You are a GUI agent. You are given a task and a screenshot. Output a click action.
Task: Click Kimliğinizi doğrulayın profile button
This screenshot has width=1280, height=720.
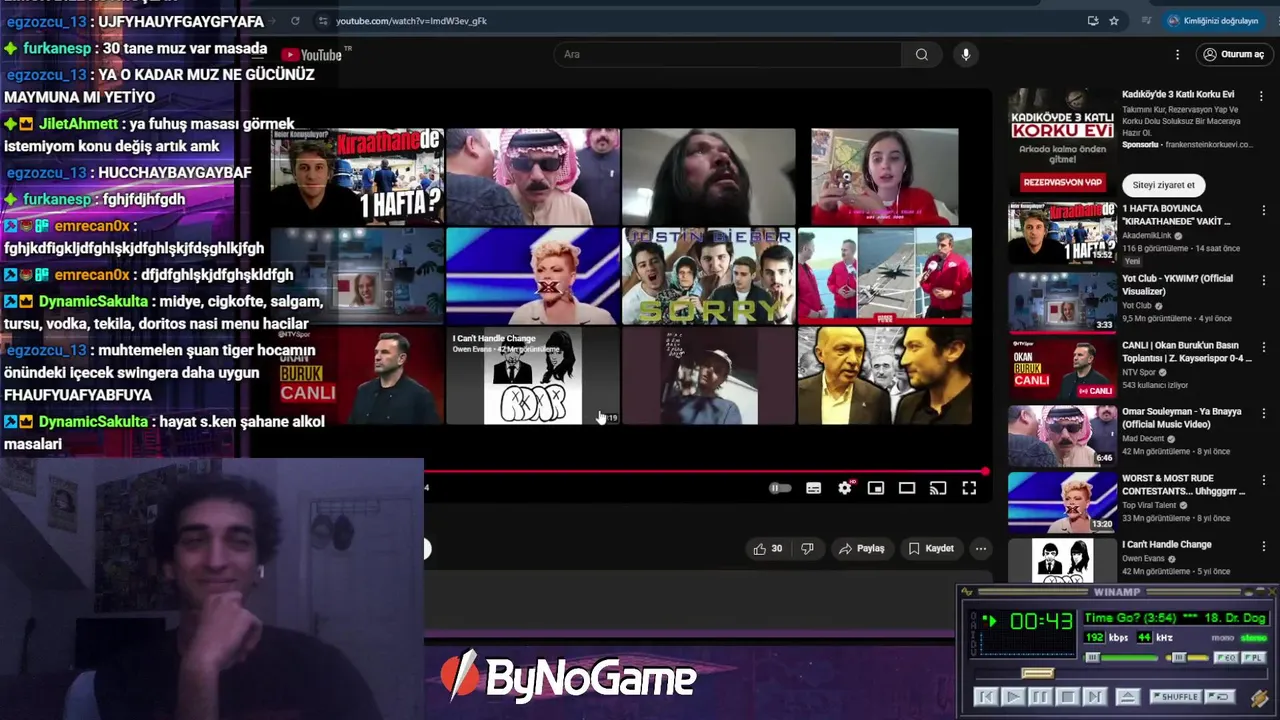(1212, 21)
